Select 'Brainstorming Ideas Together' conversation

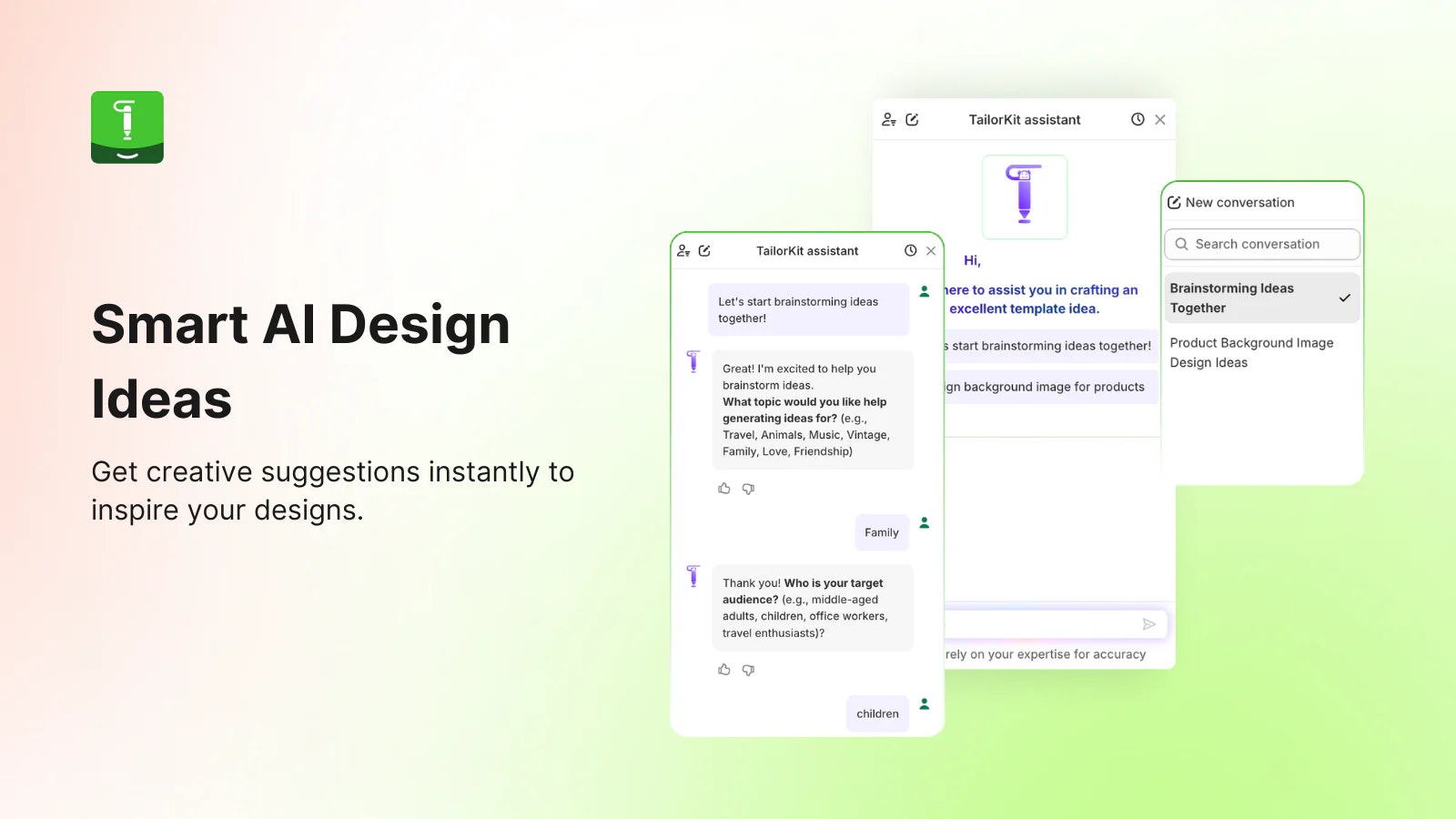[1262, 298]
